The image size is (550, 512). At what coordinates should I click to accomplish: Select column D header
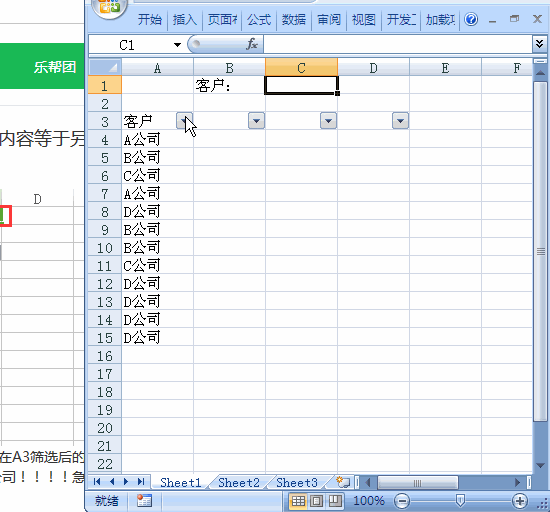tap(374, 67)
